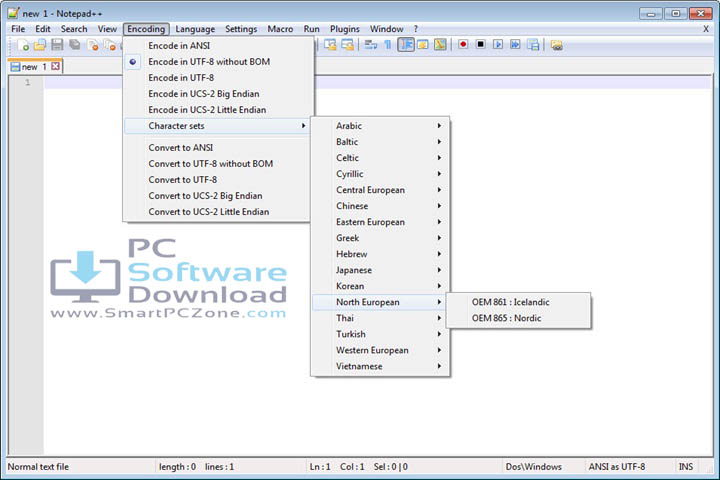Viewport: 720px width, 480px height.
Task: Click the User Defined Language icon
Action: pos(423,45)
